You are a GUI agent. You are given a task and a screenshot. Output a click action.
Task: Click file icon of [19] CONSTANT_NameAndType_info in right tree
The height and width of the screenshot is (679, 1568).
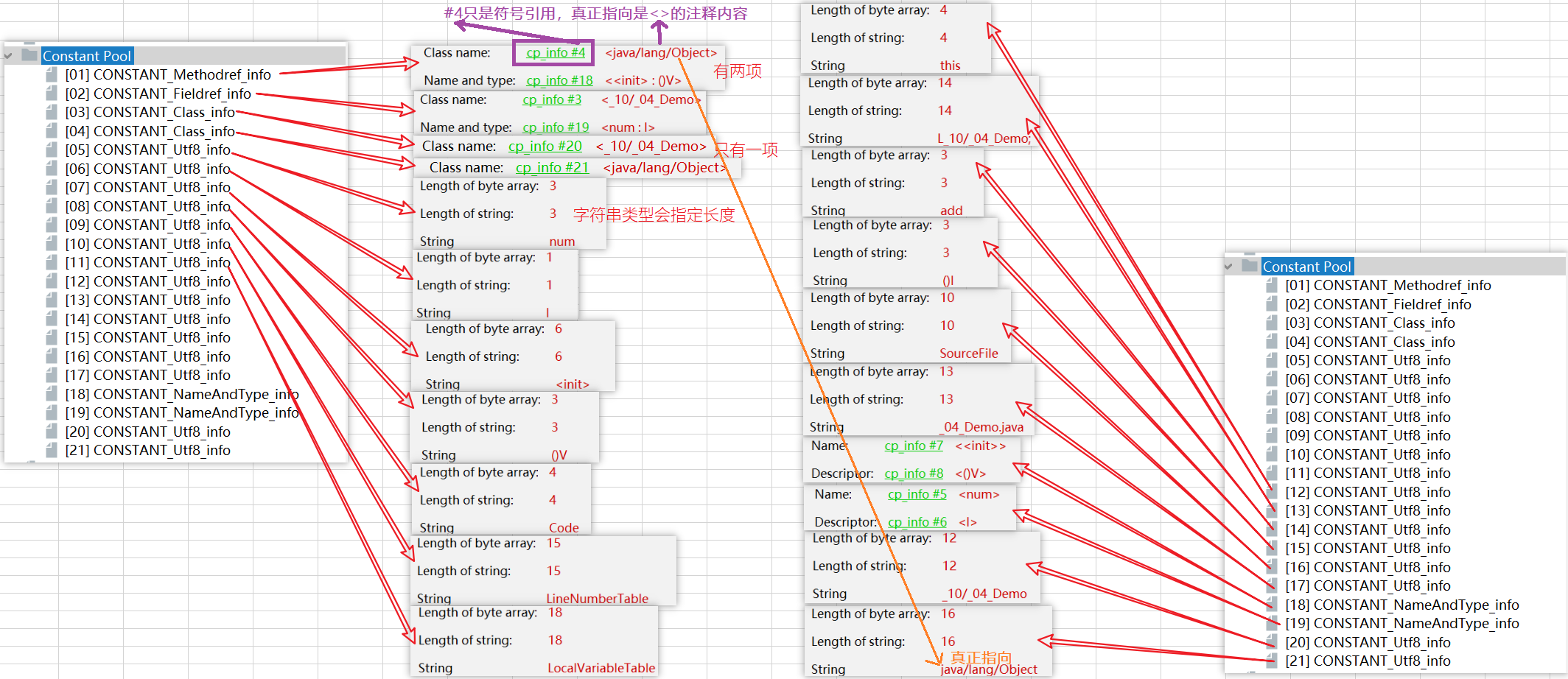point(1272,623)
